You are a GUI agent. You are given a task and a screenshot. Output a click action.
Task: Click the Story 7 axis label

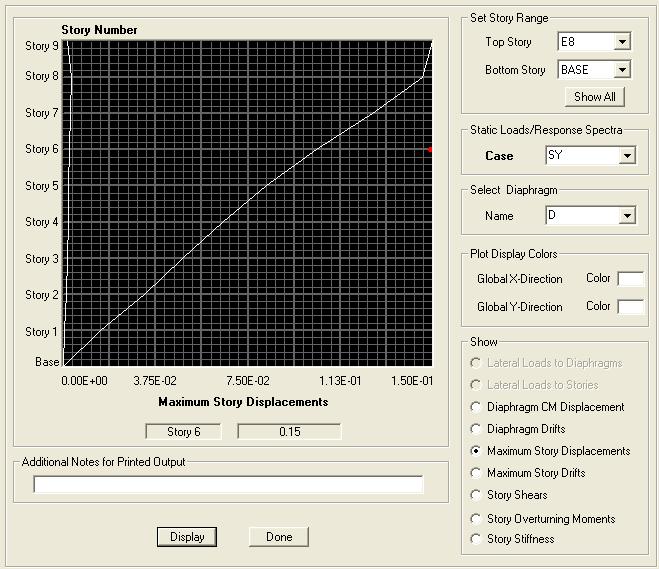pyautogui.click(x=42, y=113)
